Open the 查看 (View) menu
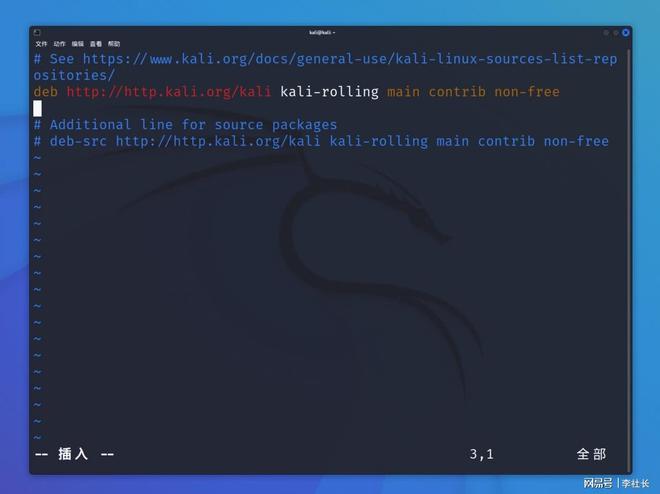The image size is (660, 494). 96,44
